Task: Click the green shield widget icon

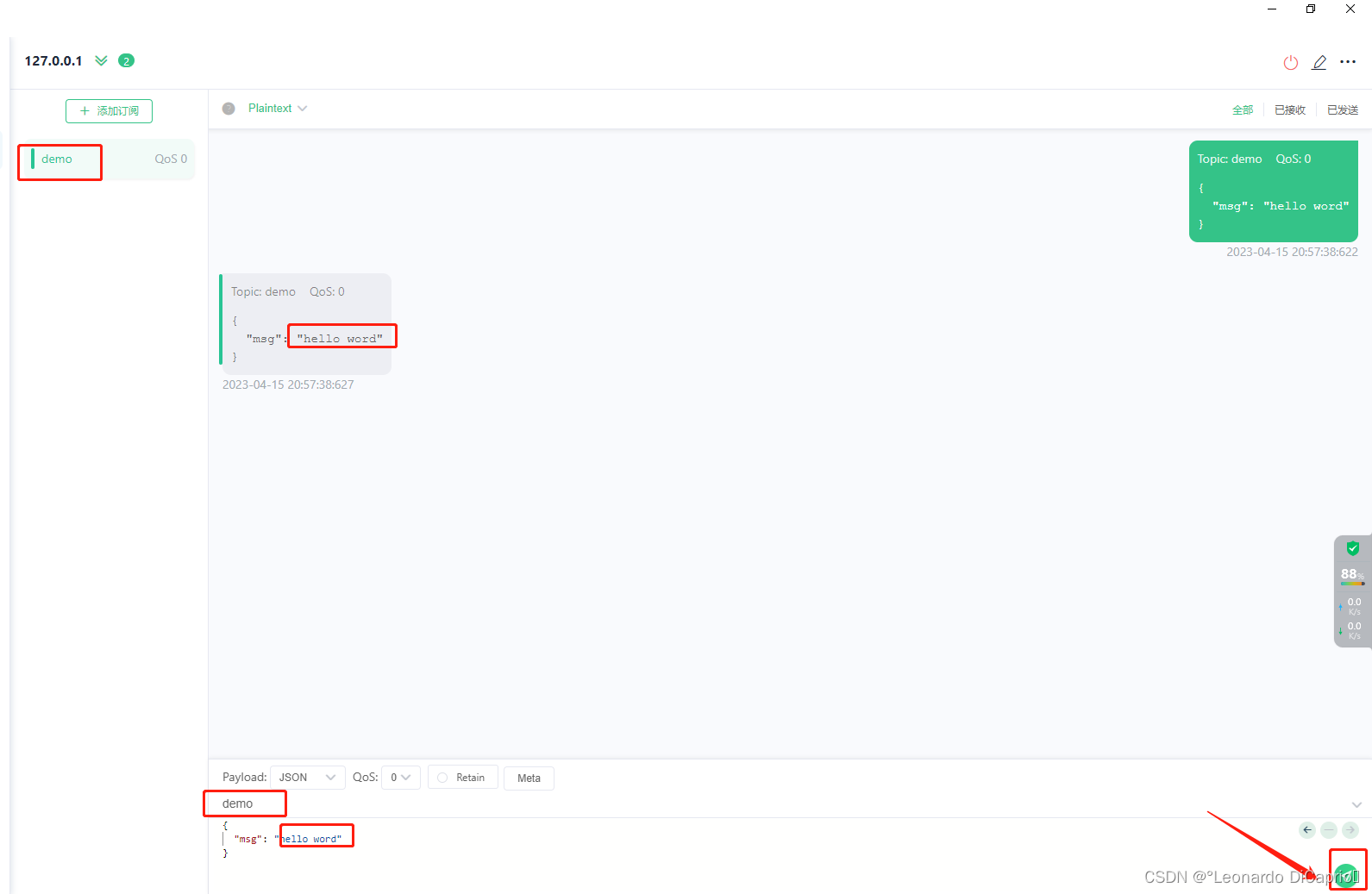Action: pyautogui.click(x=1353, y=548)
